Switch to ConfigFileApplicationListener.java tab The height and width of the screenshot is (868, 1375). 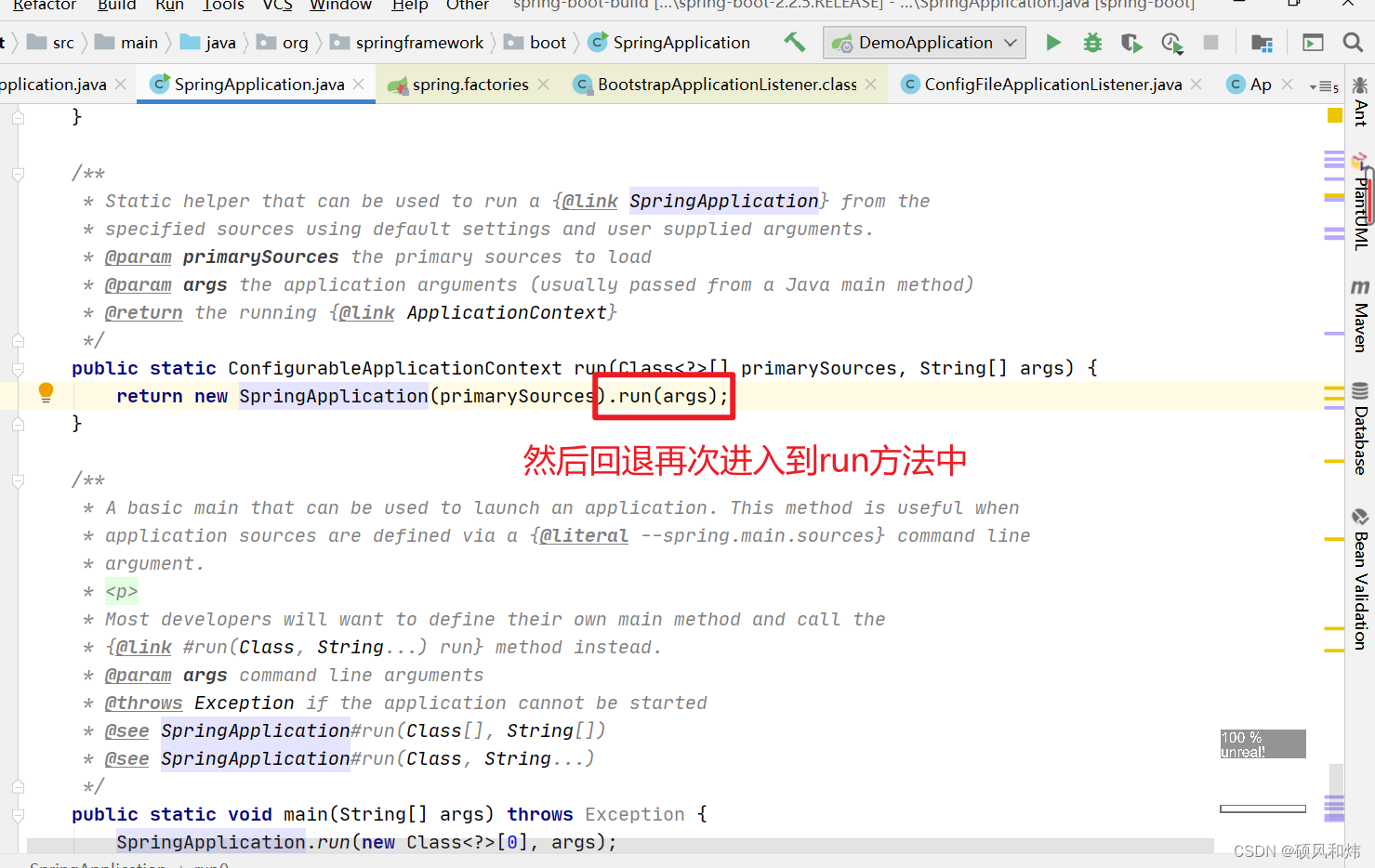coord(1053,85)
